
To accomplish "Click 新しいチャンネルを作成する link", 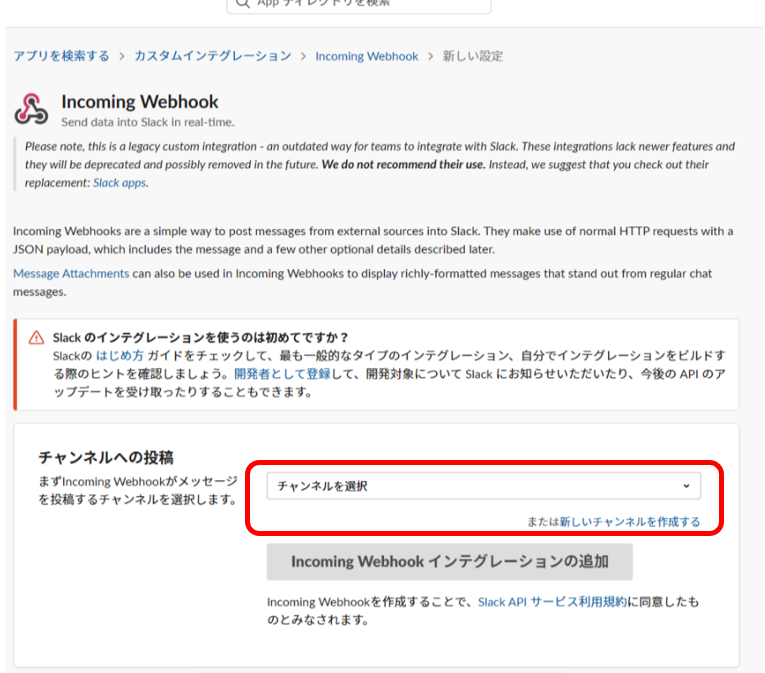I will (x=630, y=522).
